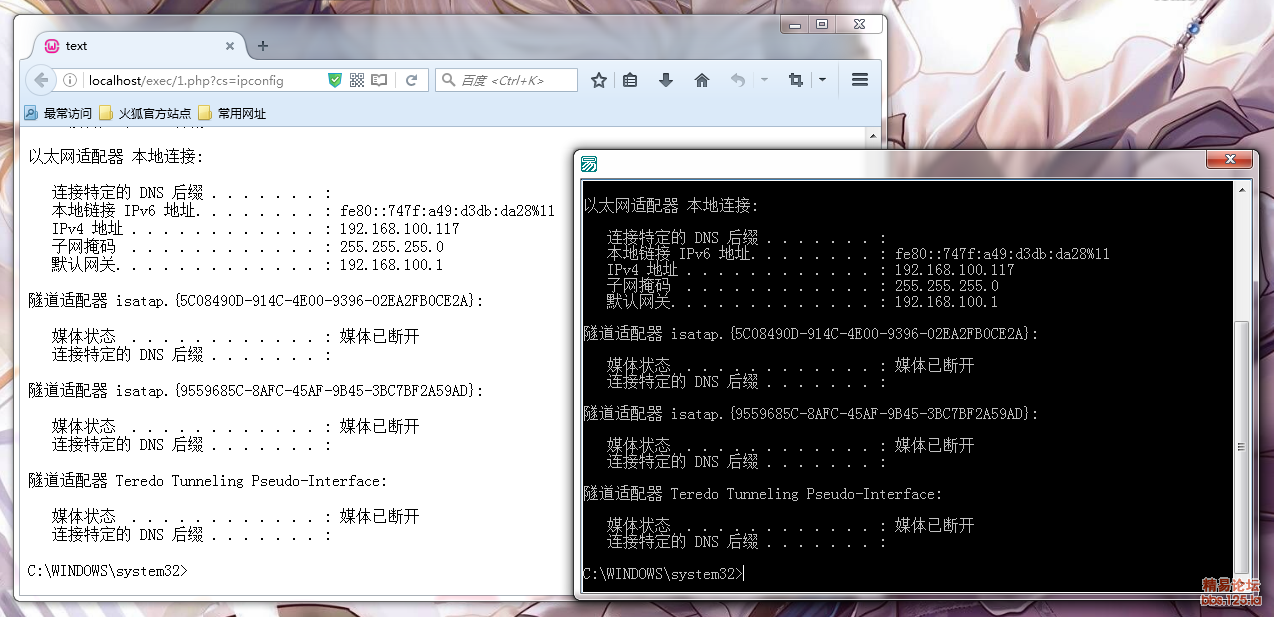
Task: Open 火狐官方站点 bookmark folder
Action: [145, 113]
